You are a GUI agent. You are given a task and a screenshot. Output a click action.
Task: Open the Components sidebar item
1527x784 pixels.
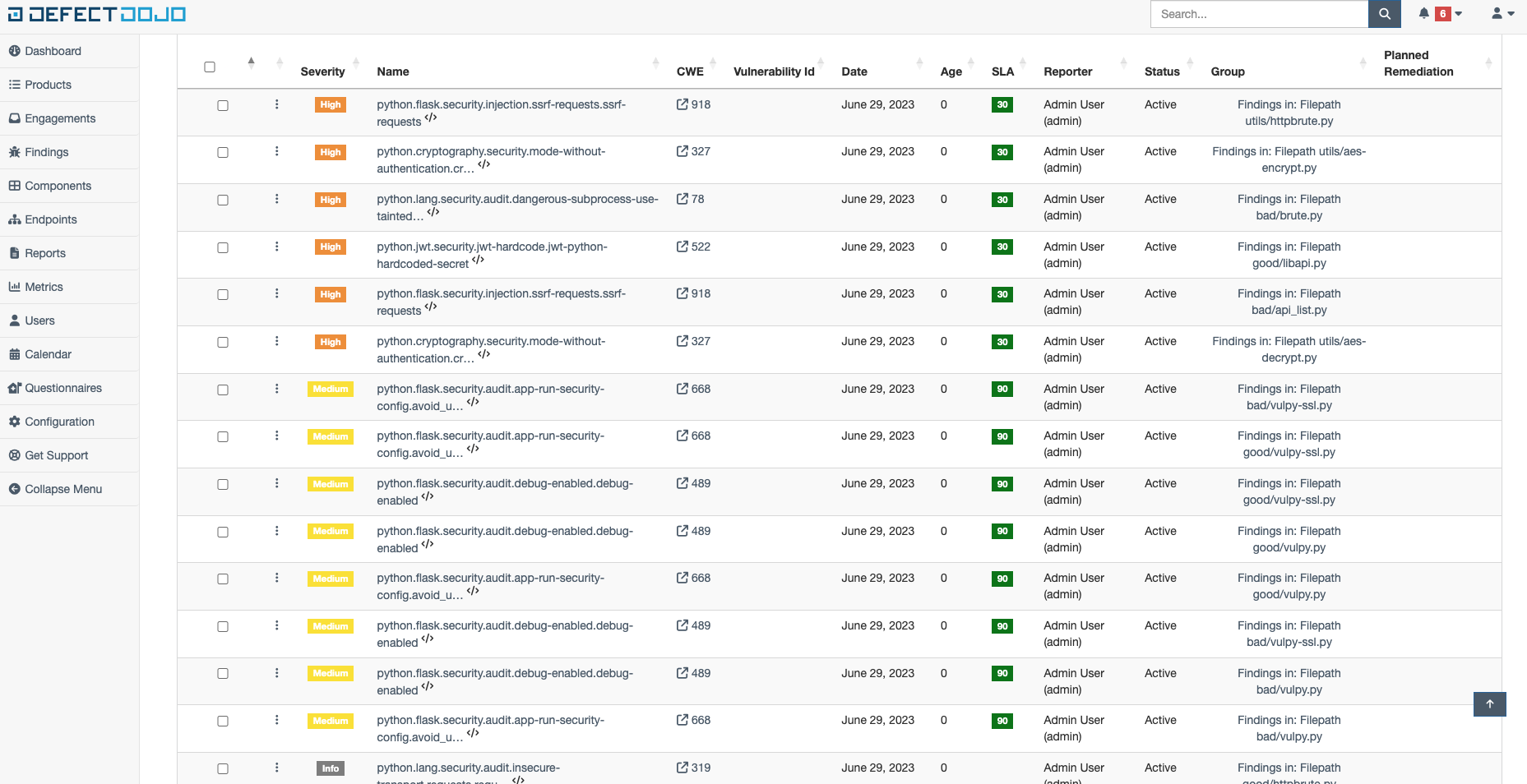tap(69, 186)
